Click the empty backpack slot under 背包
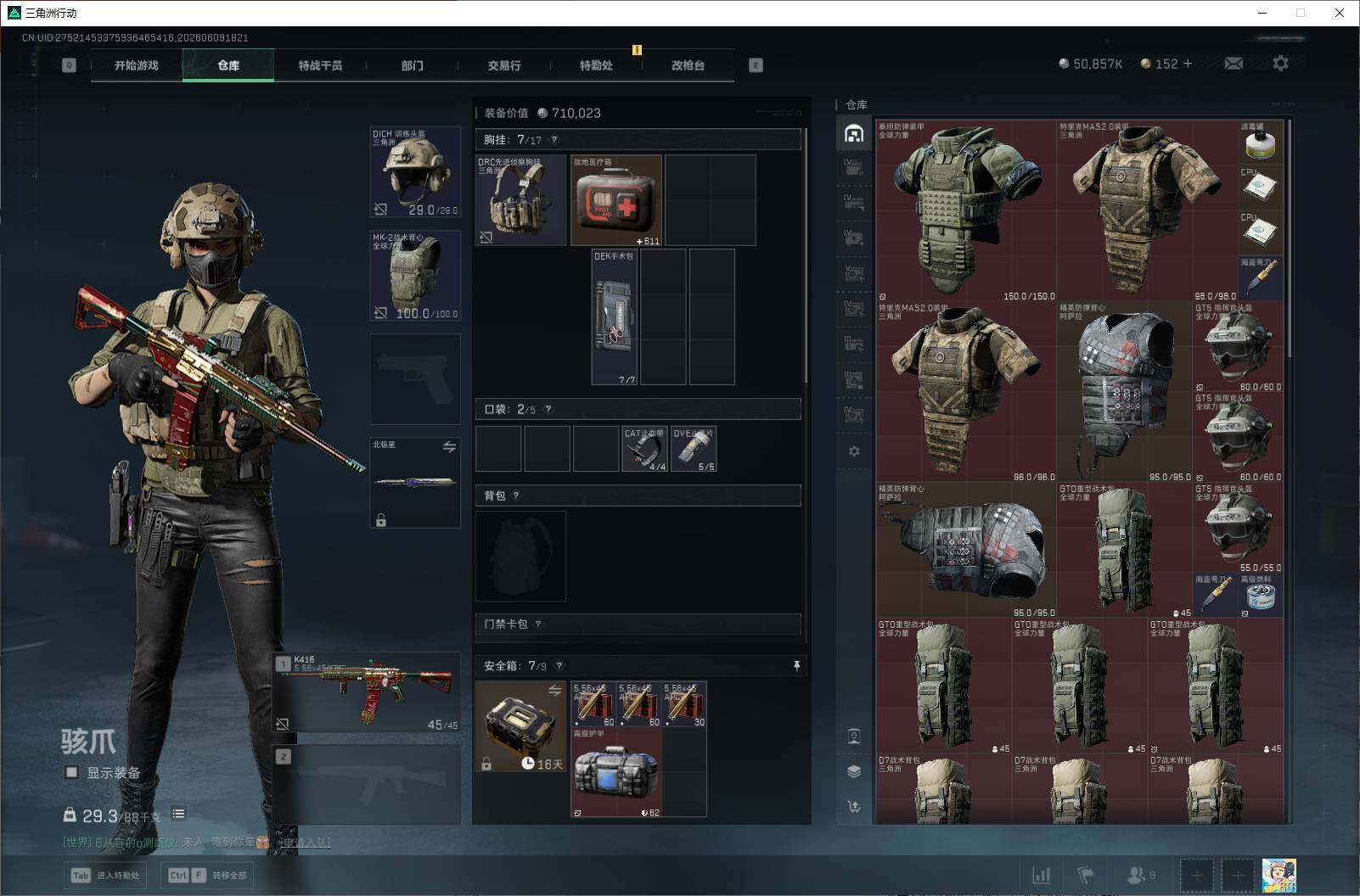This screenshot has height=896, width=1360. click(520, 556)
